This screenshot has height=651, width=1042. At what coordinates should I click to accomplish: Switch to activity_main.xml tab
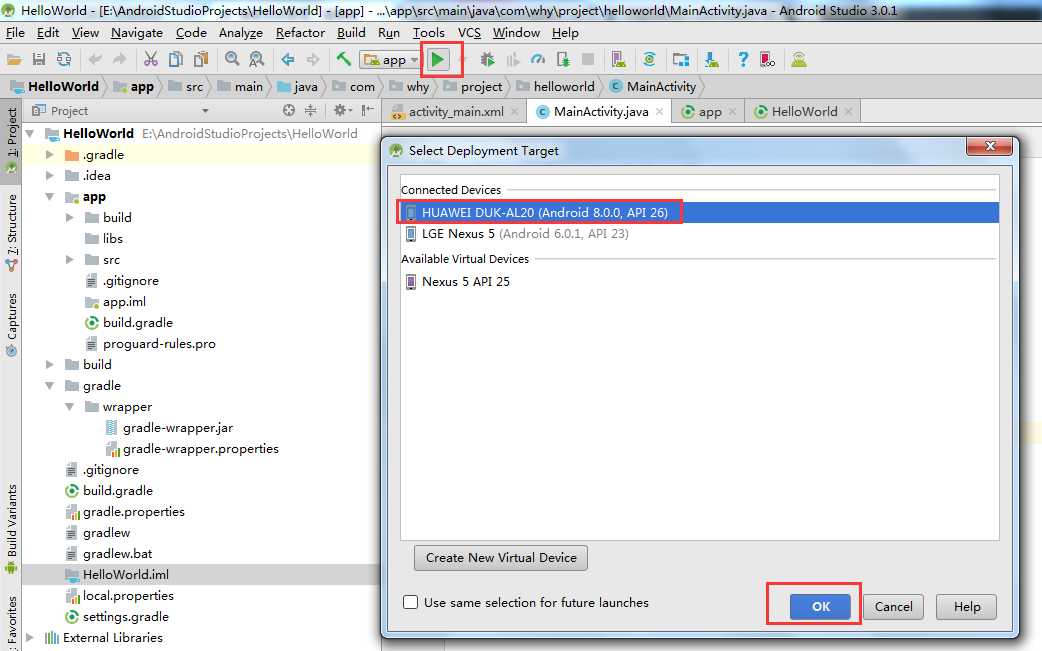455,112
